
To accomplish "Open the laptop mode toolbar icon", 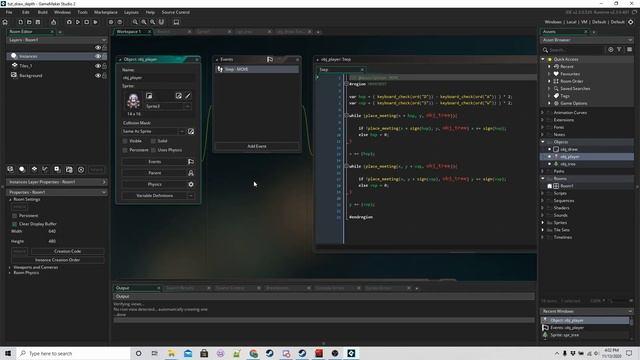I will pos(176,22).
